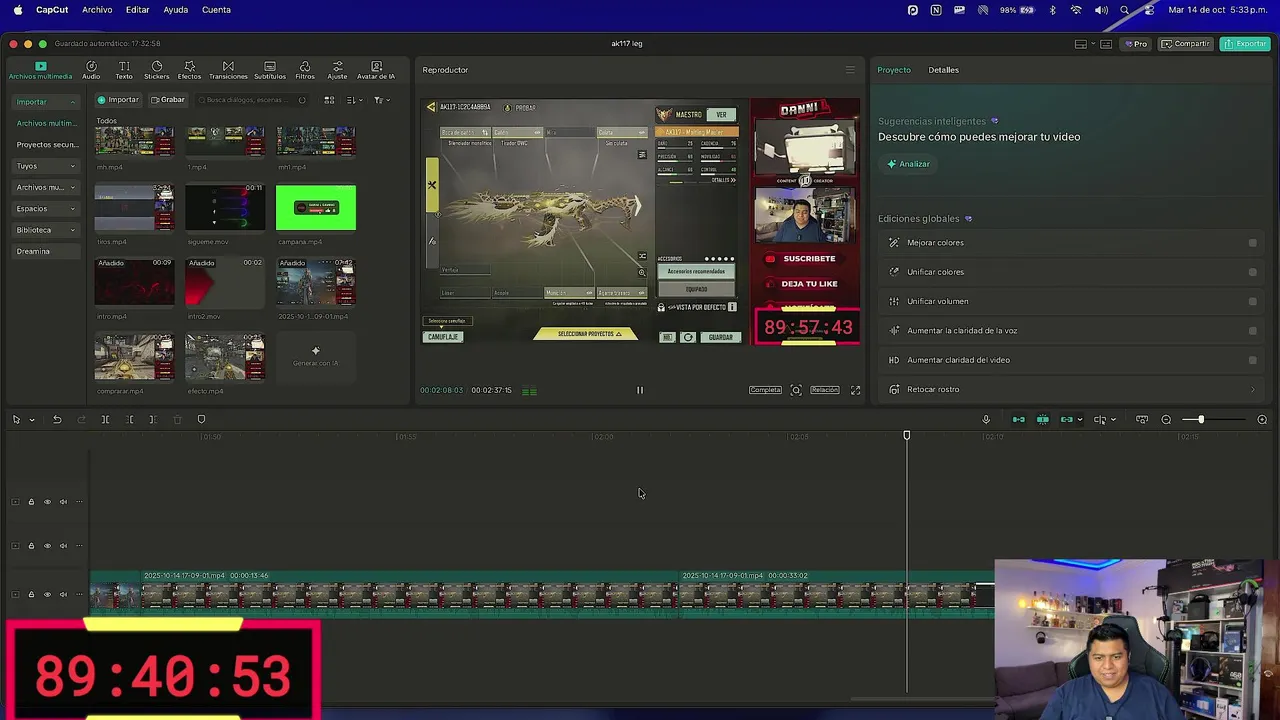Add a marker on the timeline
The image size is (1280, 720).
201,419
